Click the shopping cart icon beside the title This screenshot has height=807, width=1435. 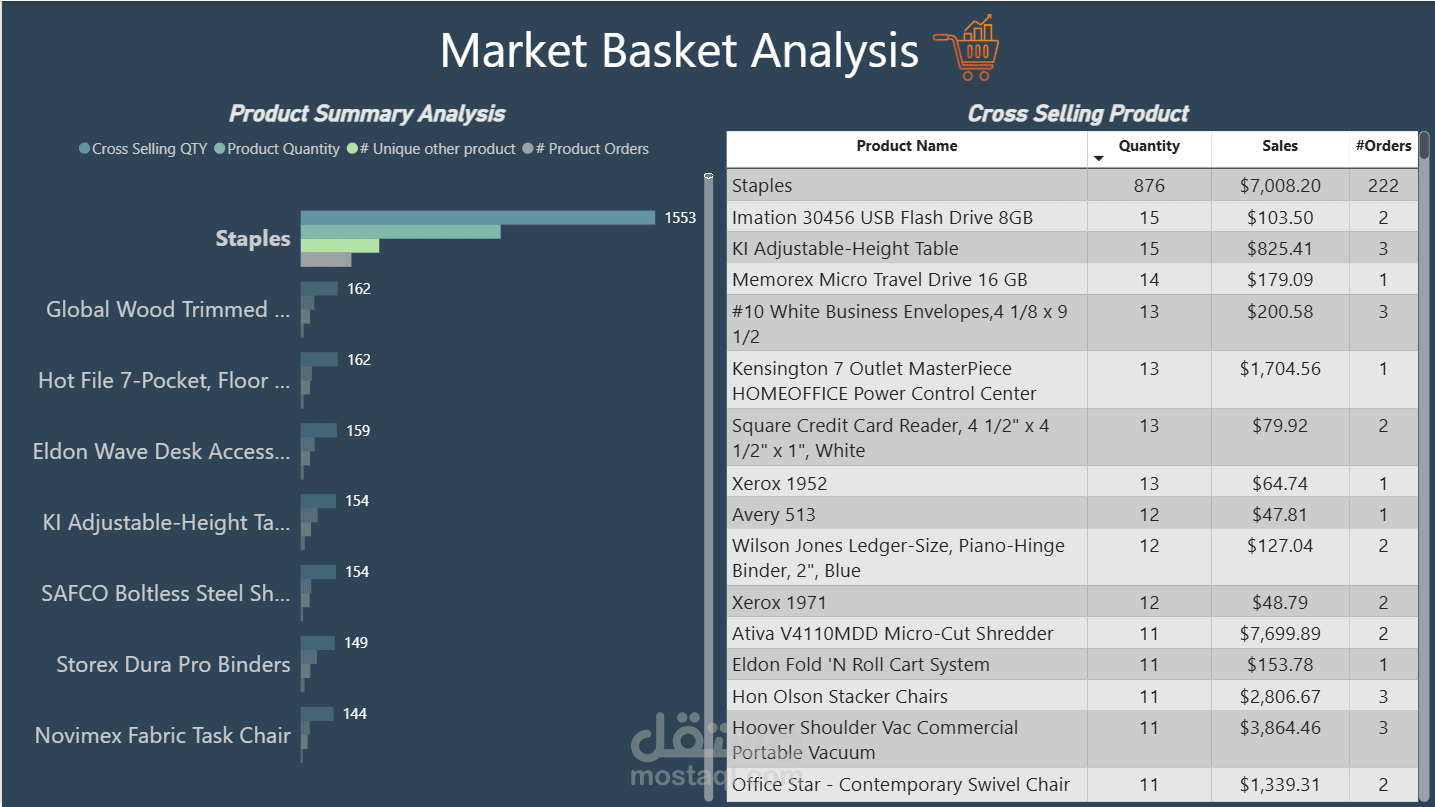click(967, 48)
